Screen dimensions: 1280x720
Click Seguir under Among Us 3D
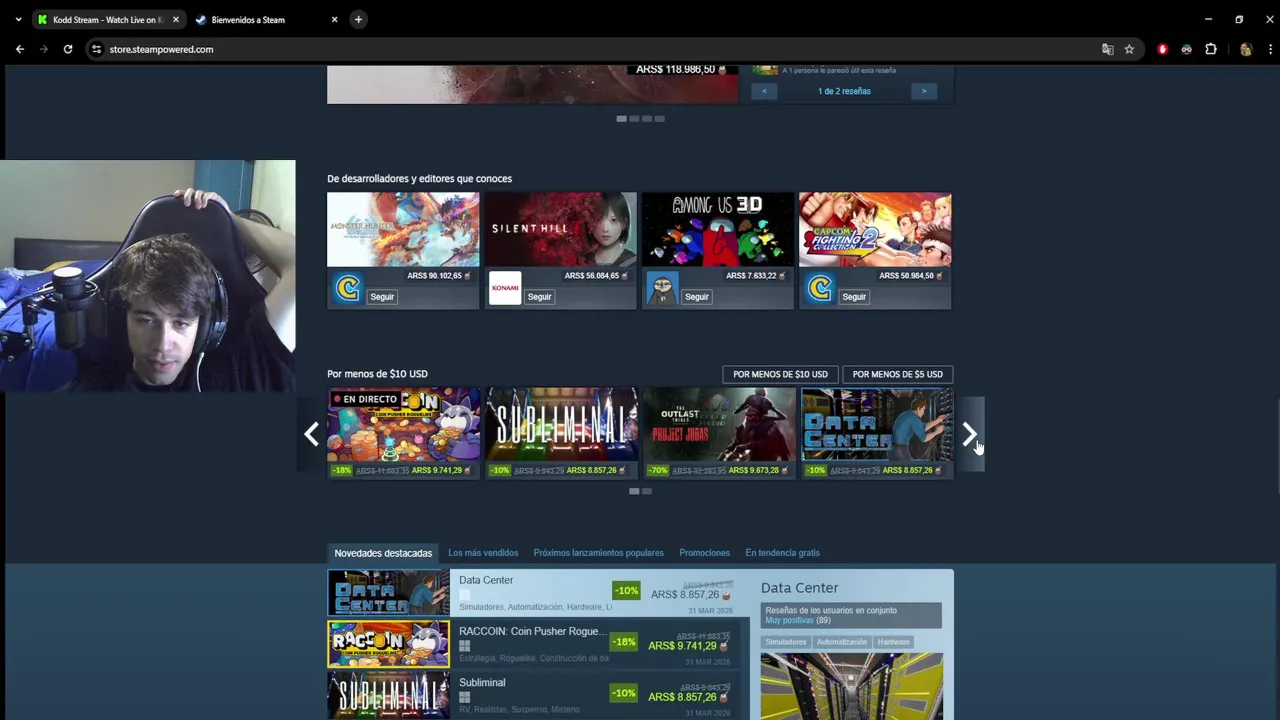[697, 297]
